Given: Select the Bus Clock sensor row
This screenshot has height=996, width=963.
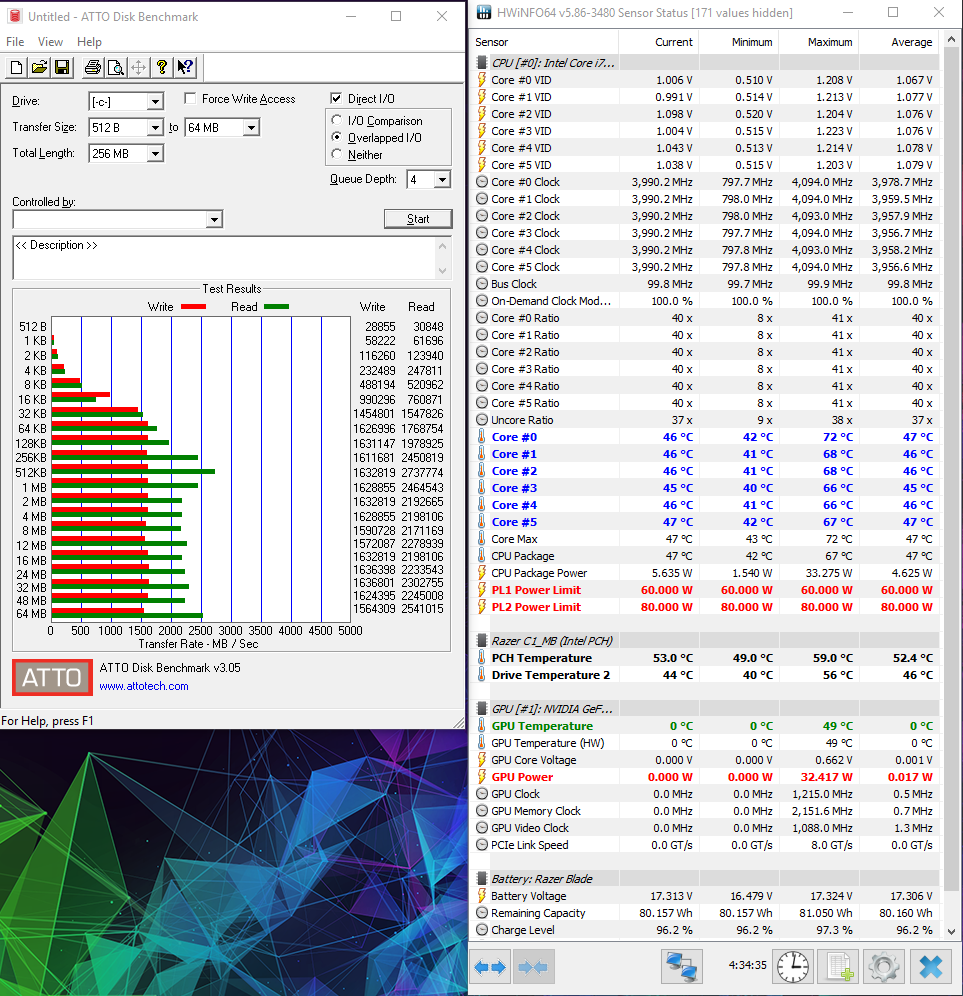Looking at the screenshot, I should pyautogui.click(x=705, y=284).
